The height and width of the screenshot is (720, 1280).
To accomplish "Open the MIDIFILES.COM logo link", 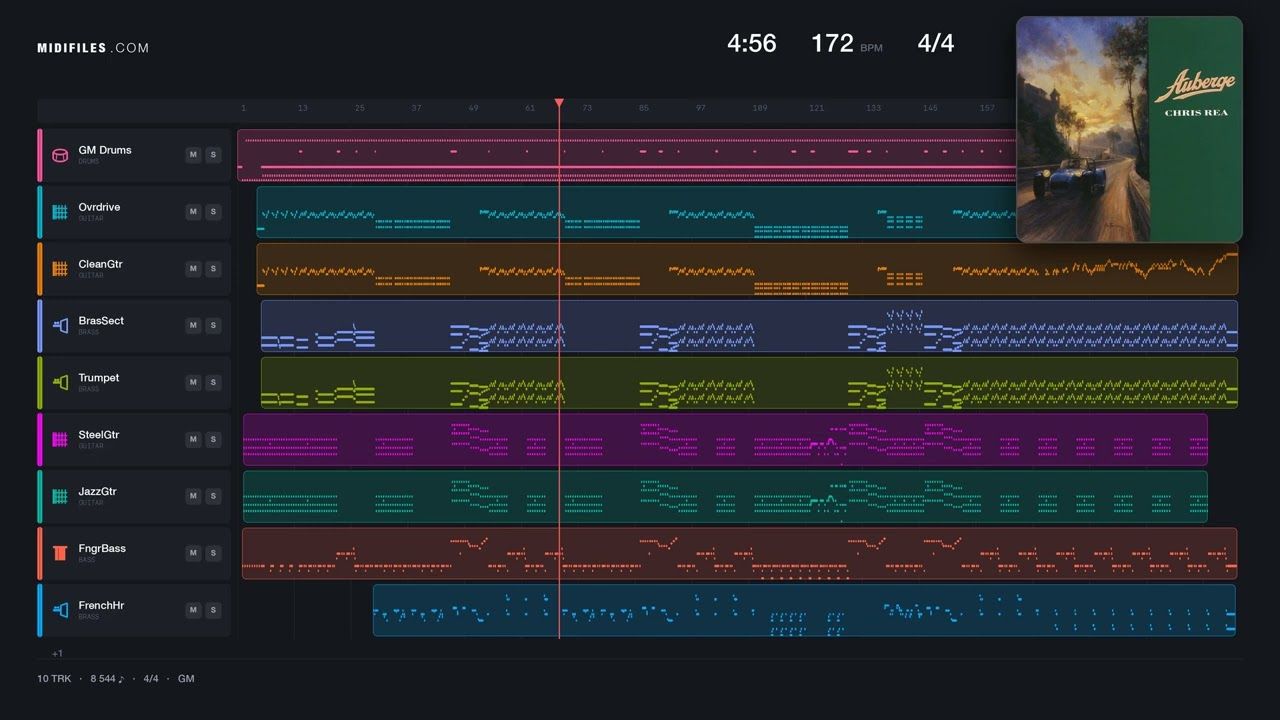I will [x=93, y=48].
